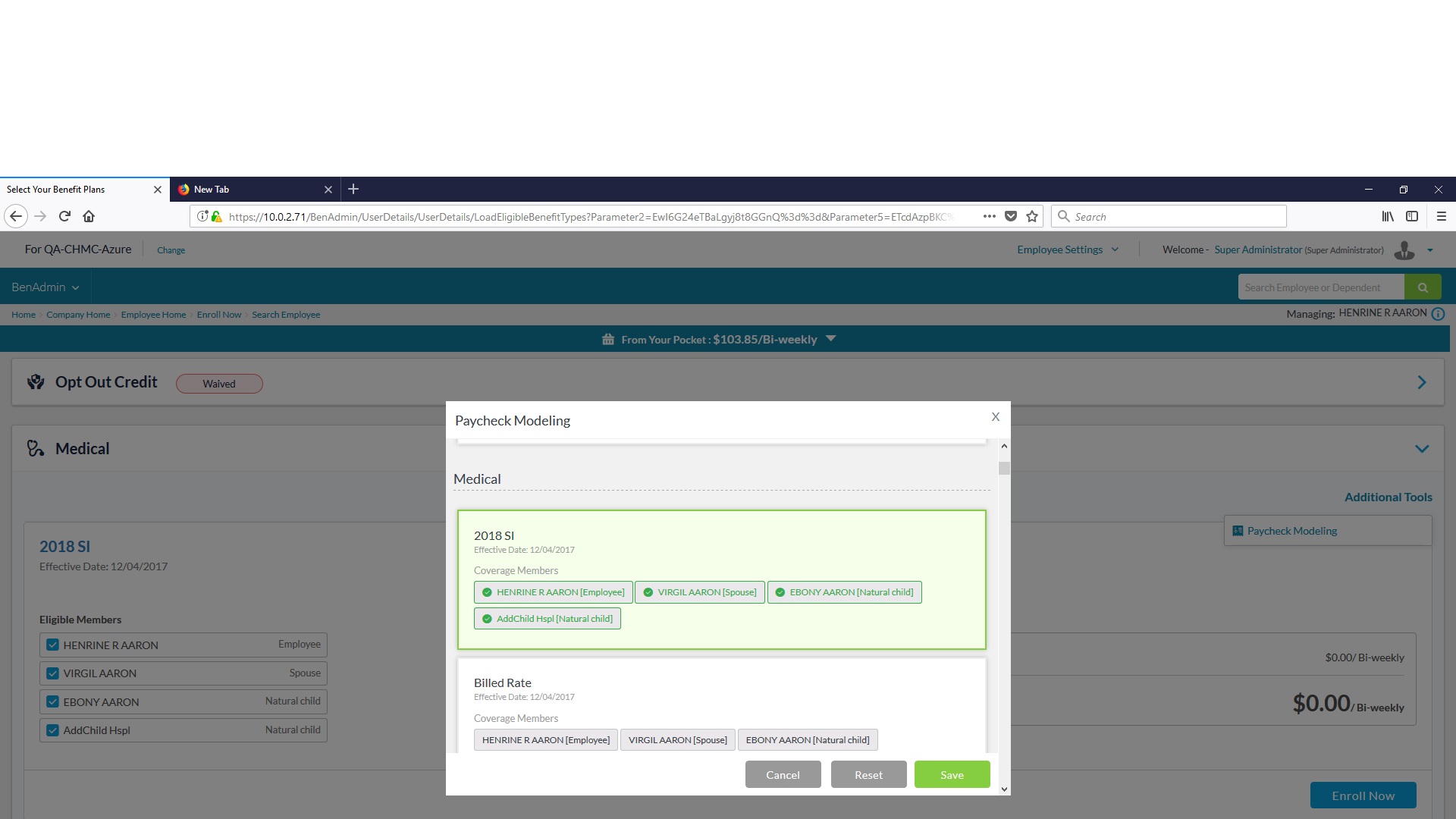Close Paycheck Modeling dialog with X
The image size is (1456, 819).
tap(995, 417)
